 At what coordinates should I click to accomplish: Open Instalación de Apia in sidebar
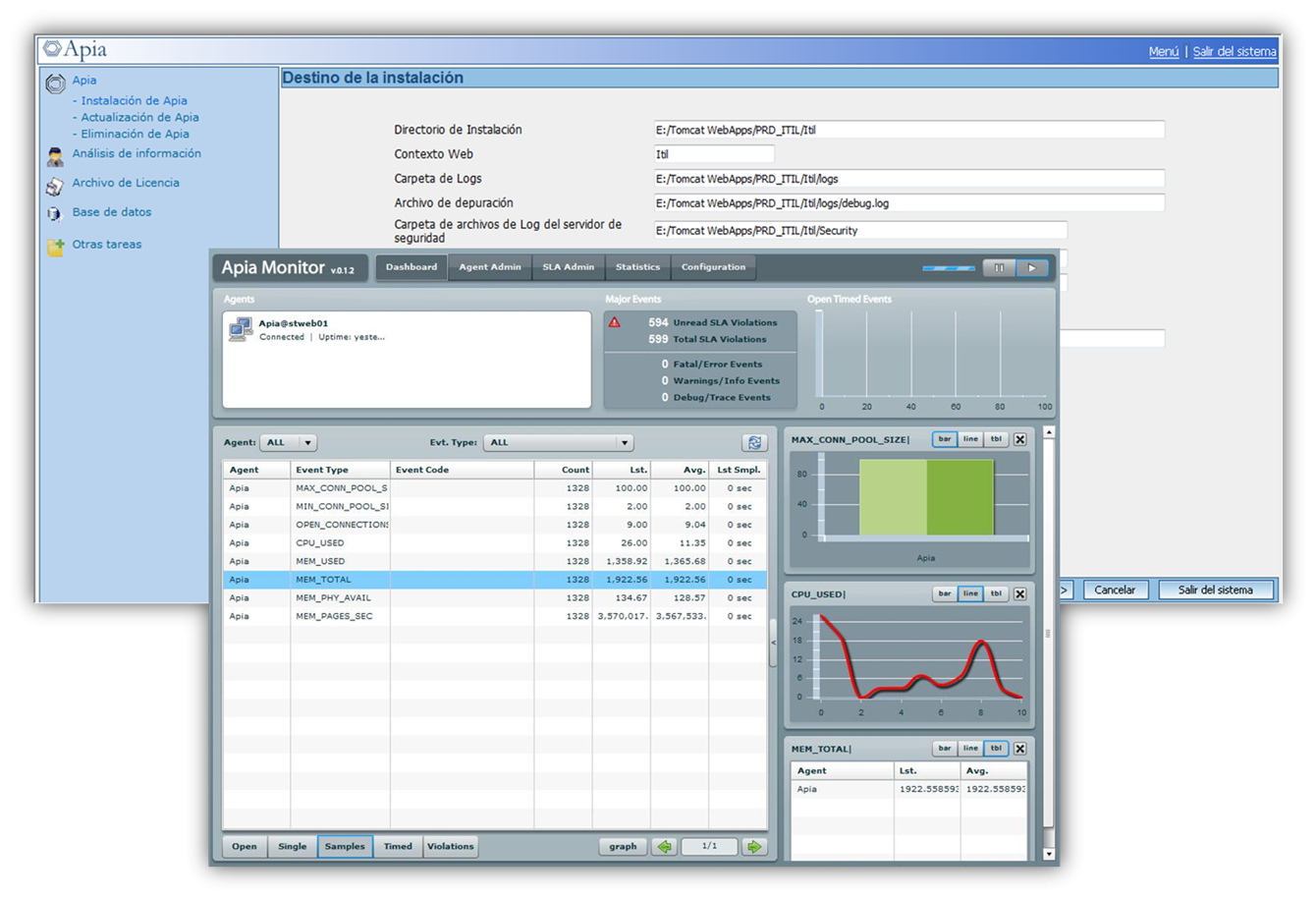[x=134, y=100]
